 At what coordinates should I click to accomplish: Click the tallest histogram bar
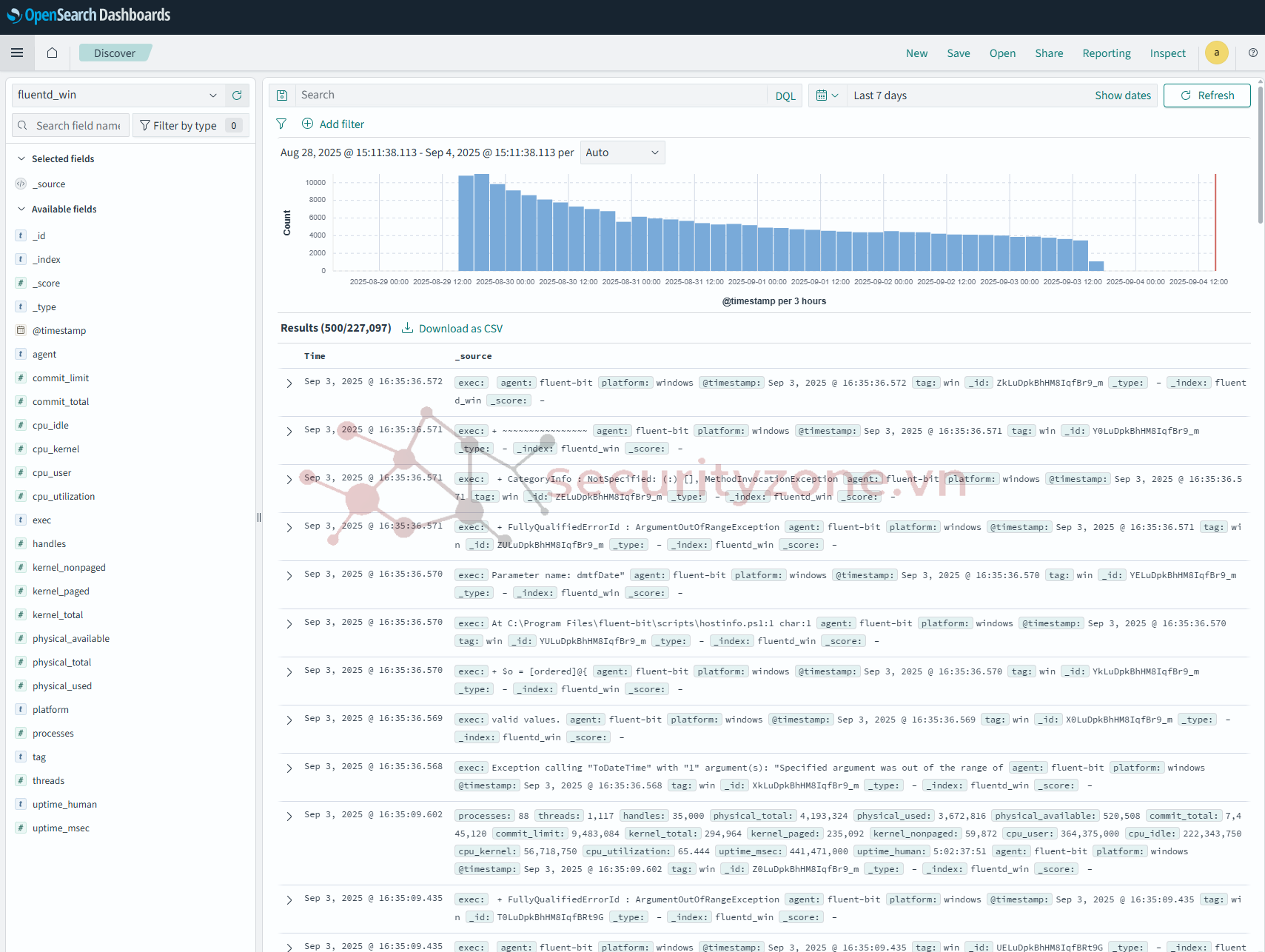click(x=482, y=222)
